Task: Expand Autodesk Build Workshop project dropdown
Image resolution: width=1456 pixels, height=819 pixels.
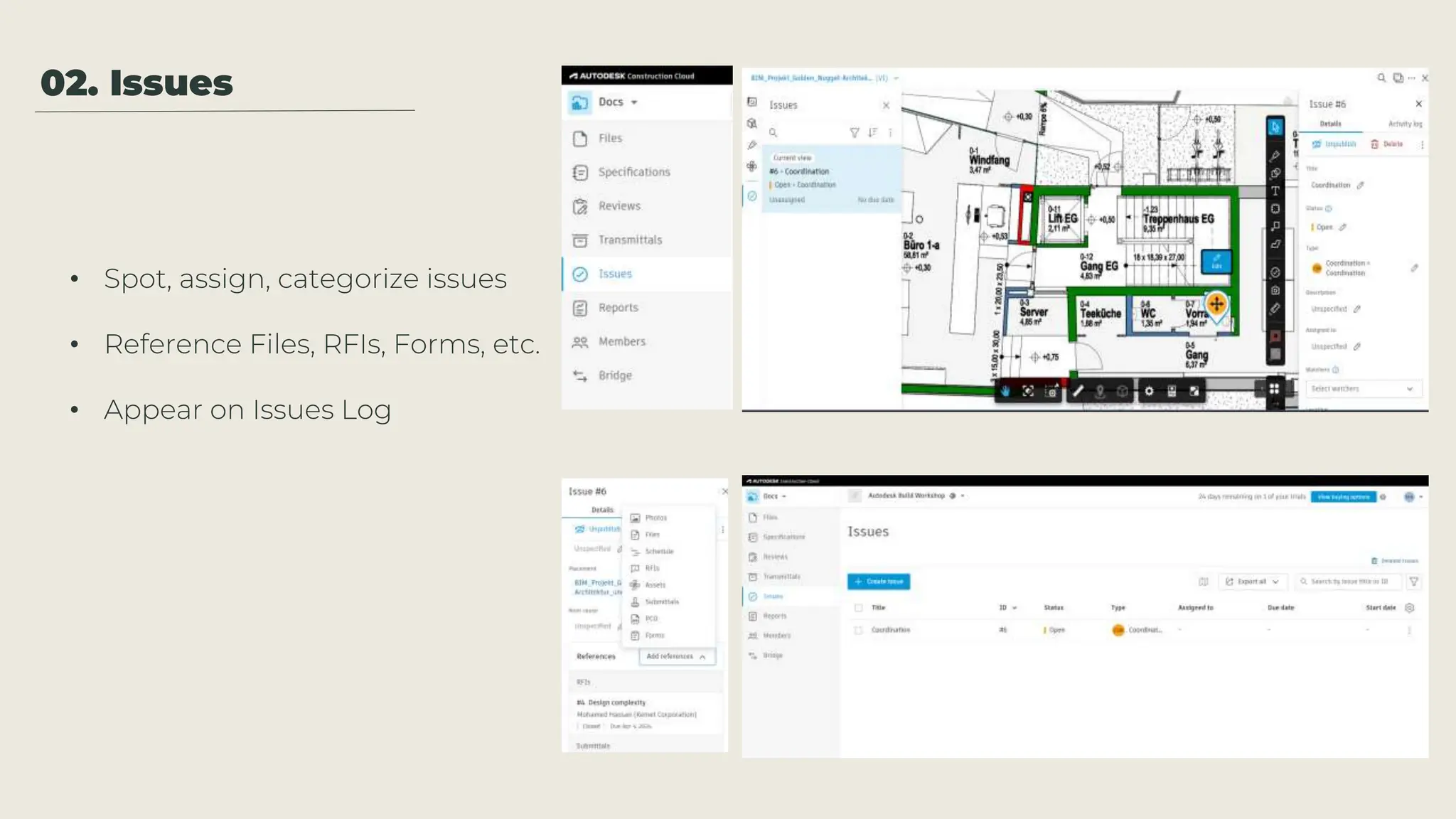Action: pos(963,496)
